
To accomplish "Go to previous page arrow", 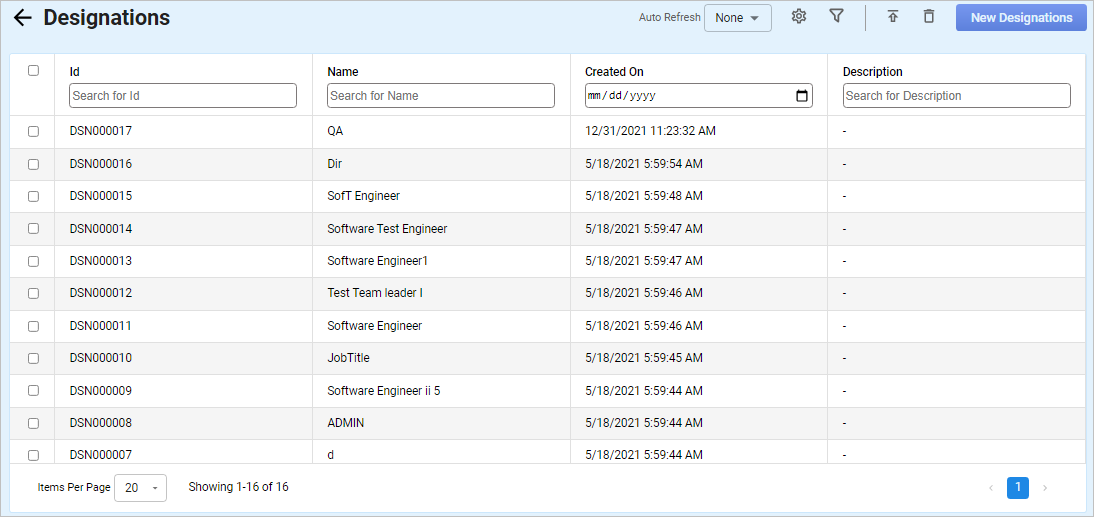I will 991,488.
